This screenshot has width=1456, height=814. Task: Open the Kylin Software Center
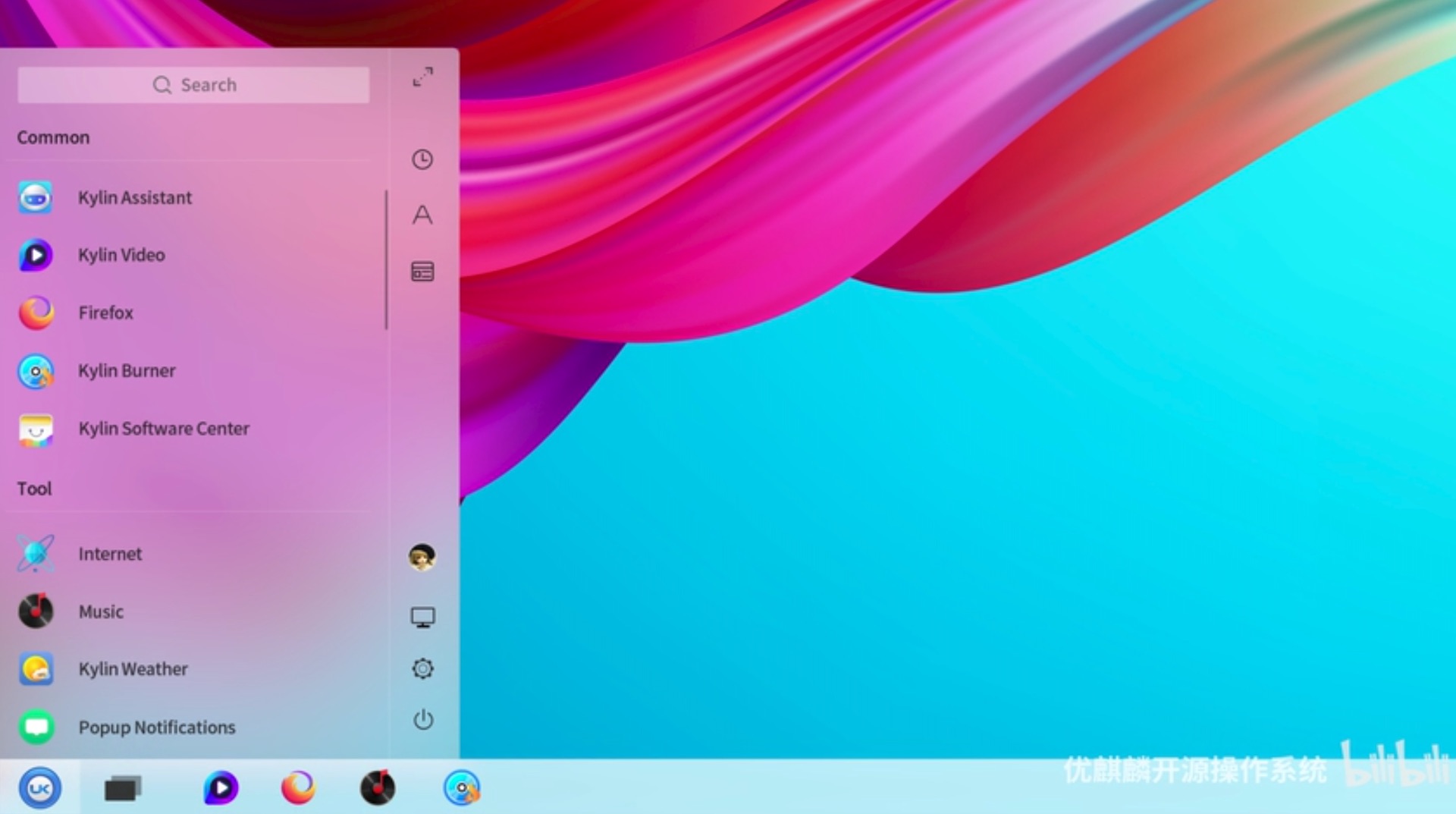tap(164, 428)
